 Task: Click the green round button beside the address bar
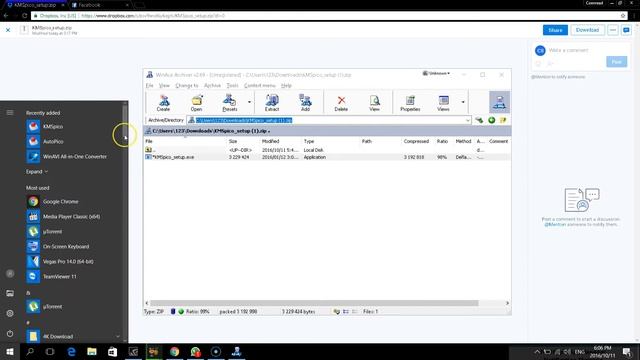pyautogui.click(x=491, y=120)
